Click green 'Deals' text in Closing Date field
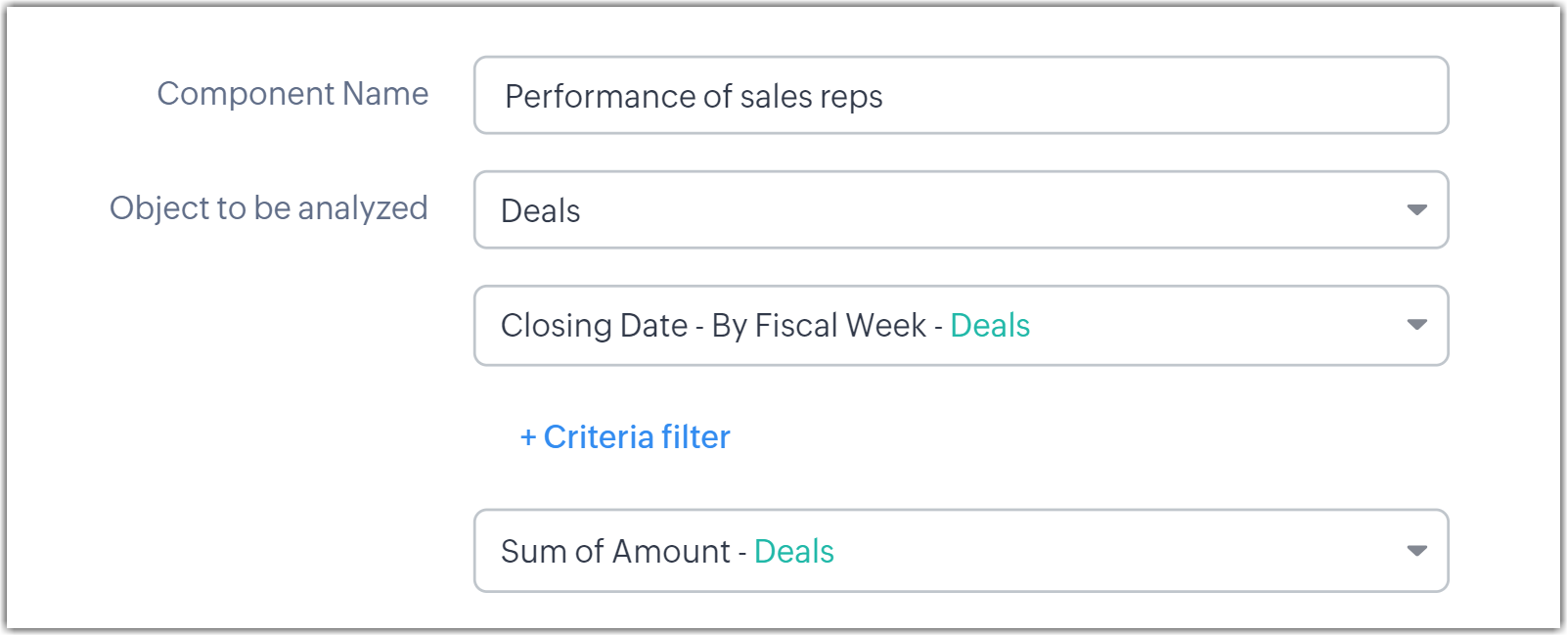 990,326
